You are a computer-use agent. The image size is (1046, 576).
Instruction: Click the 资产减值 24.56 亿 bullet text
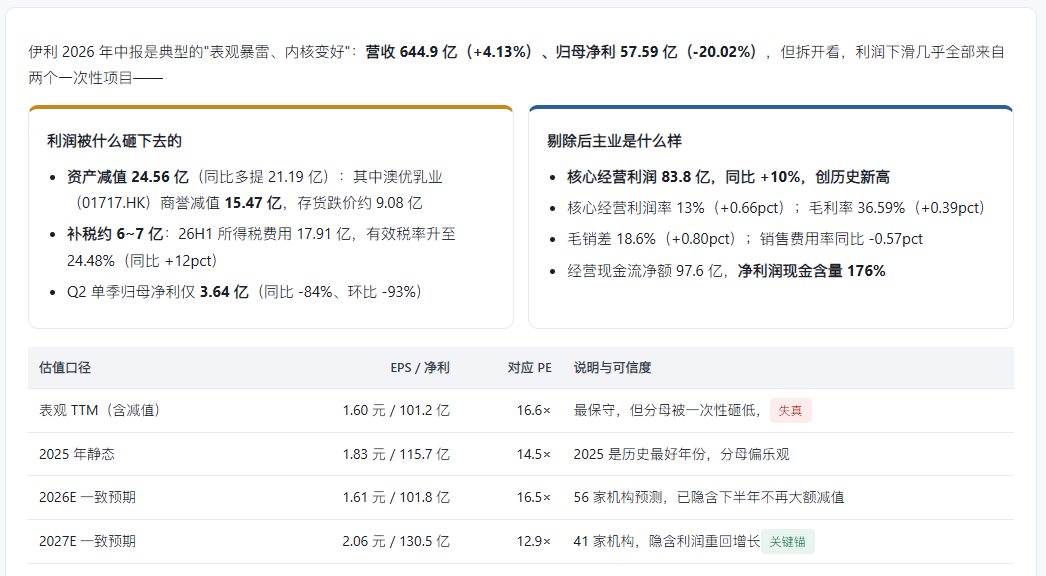[127, 177]
